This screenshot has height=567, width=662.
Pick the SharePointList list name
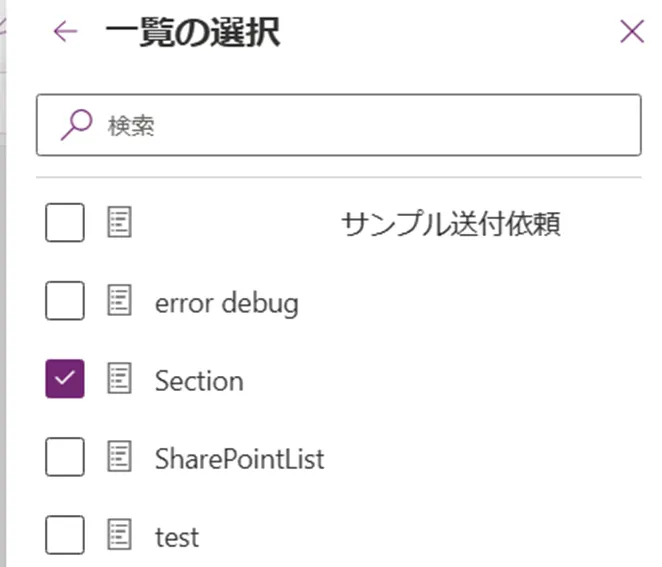coord(239,459)
